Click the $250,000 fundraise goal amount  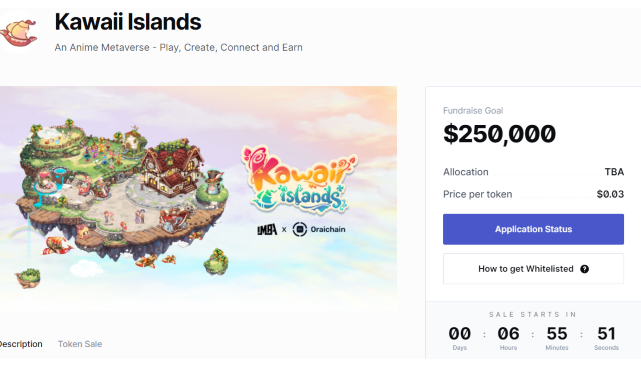[x=499, y=134]
